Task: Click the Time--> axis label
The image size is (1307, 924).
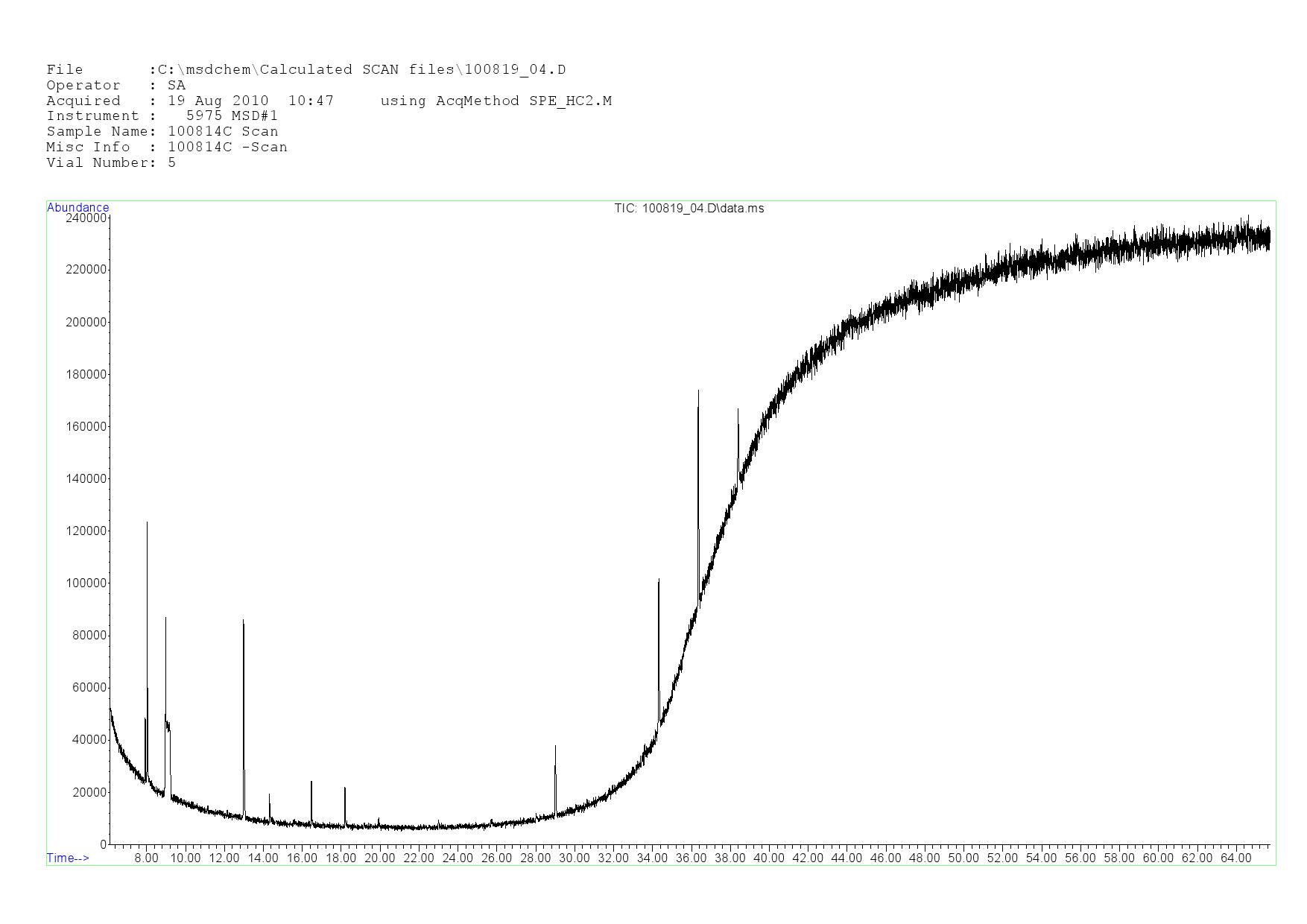Action: (68, 858)
